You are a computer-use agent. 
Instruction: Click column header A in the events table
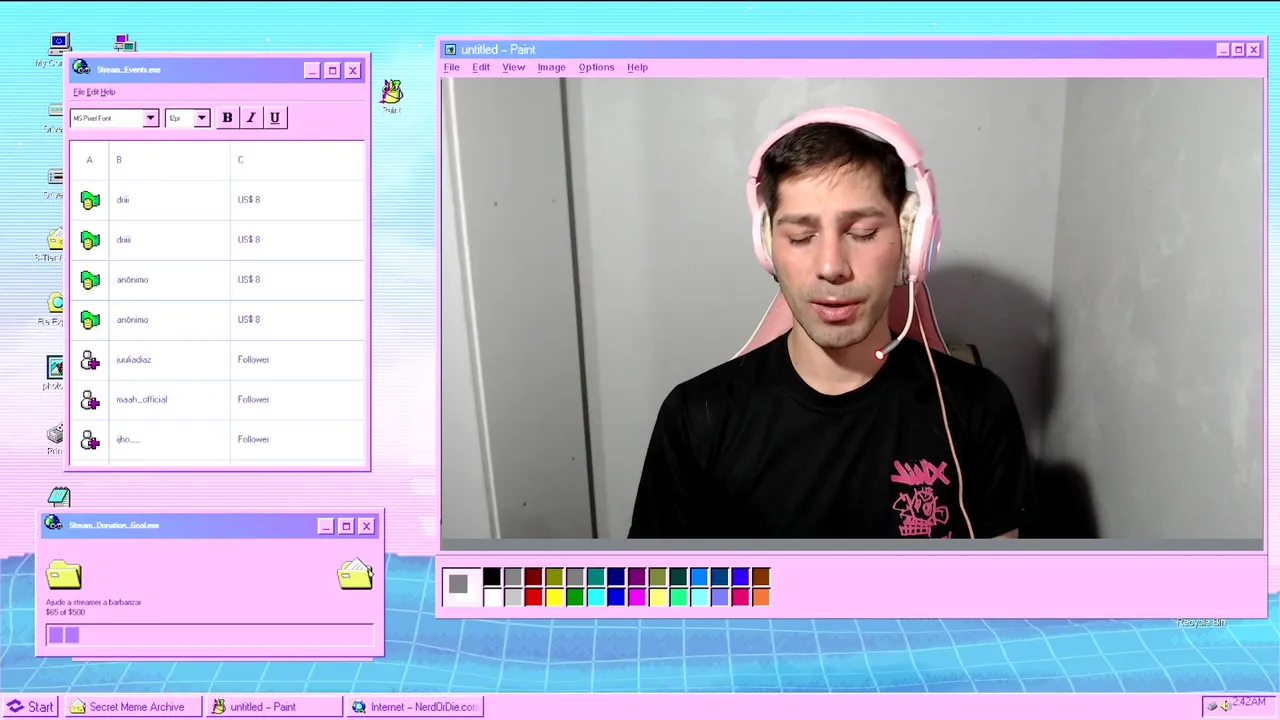coord(89,160)
